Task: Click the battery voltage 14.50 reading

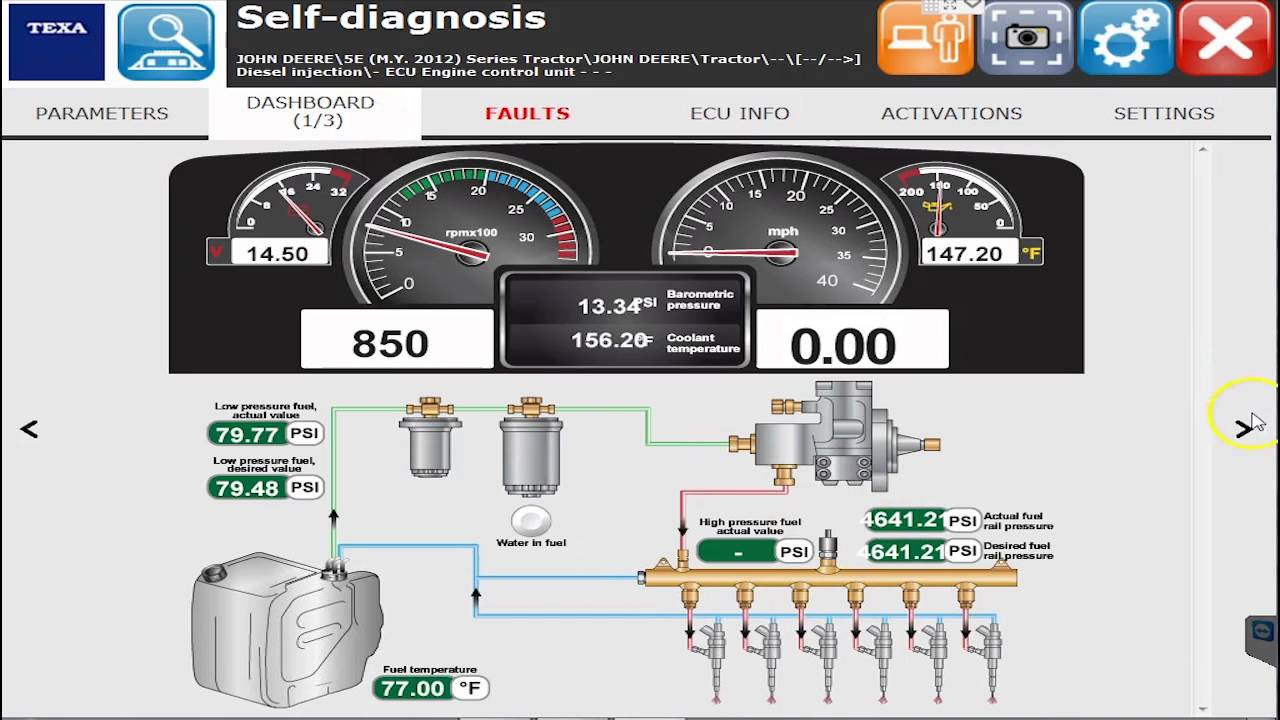Action: tap(278, 253)
